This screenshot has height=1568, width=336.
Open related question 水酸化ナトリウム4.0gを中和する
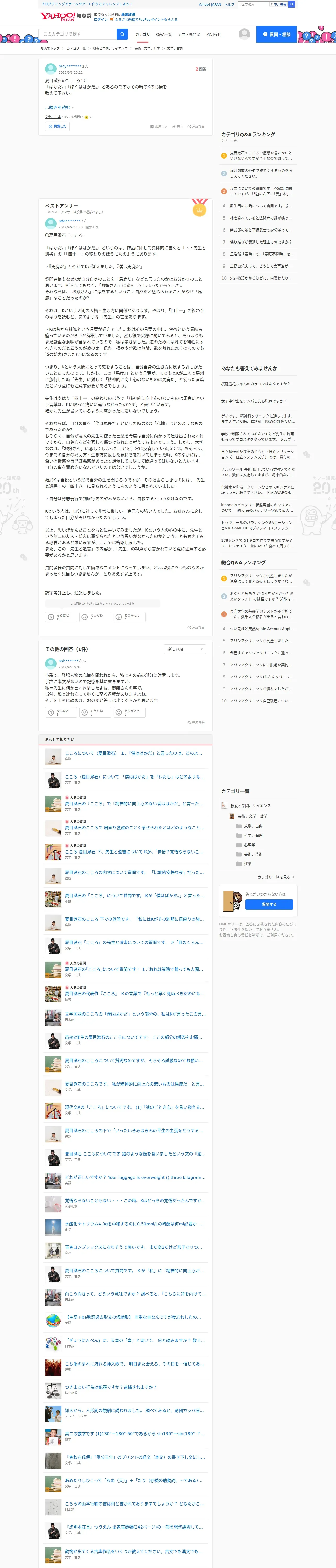click(x=133, y=1224)
